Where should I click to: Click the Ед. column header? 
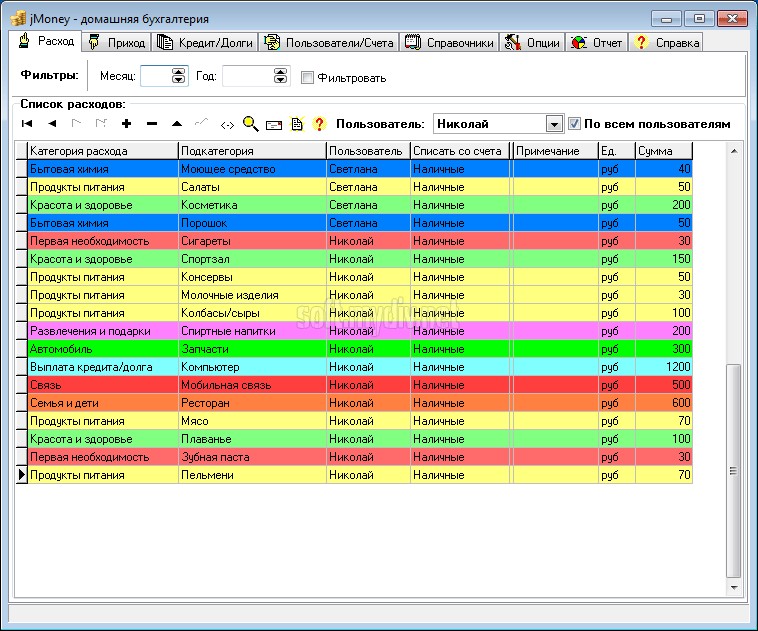pyautogui.click(x=616, y=151)
